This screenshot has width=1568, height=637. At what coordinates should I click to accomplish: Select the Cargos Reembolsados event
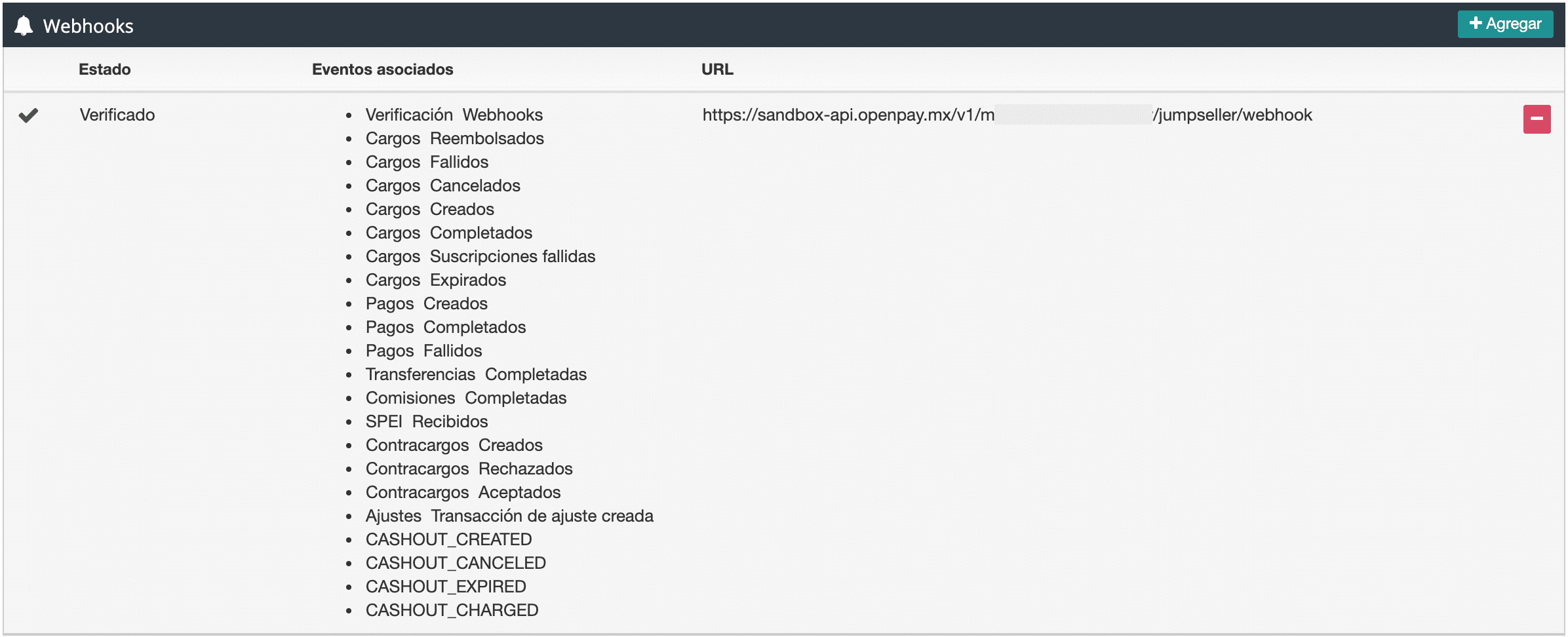454,139
